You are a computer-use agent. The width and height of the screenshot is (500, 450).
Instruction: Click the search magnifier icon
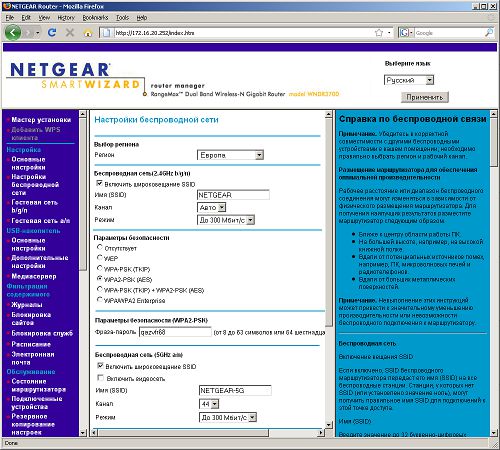click(x=489, y=33)
